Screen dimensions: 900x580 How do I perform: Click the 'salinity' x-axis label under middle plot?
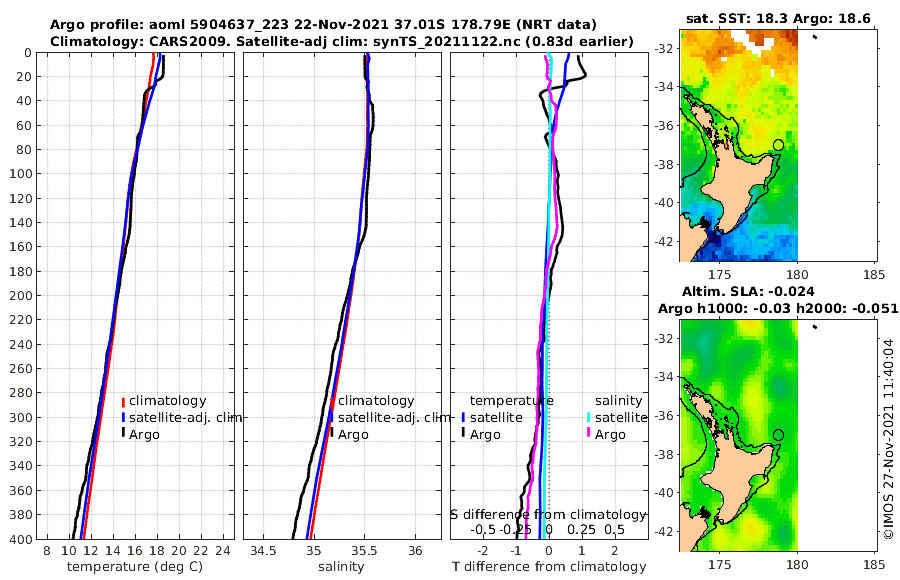[x=341, y=567]
